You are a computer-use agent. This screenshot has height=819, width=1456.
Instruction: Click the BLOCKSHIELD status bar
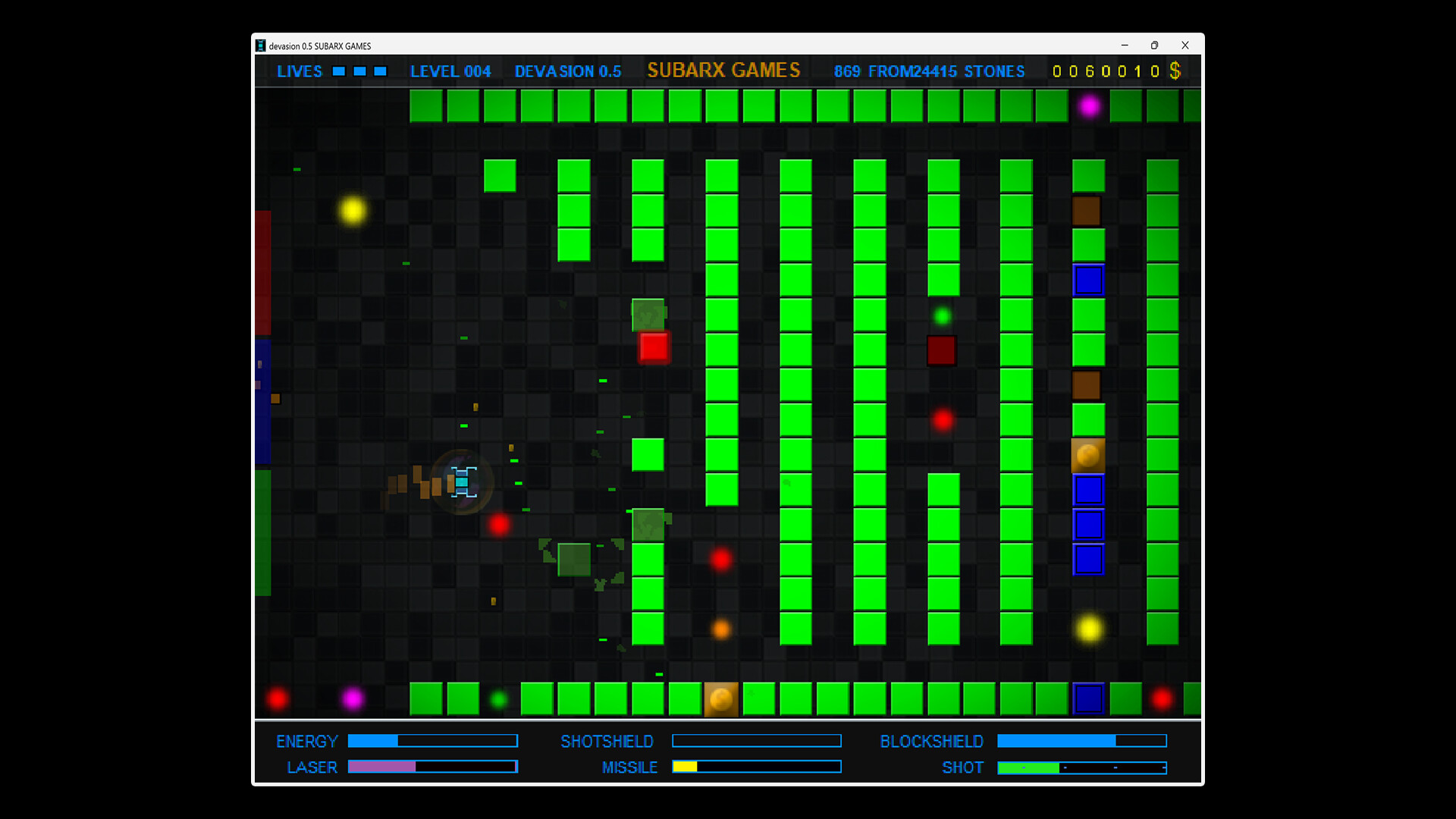1082,741
